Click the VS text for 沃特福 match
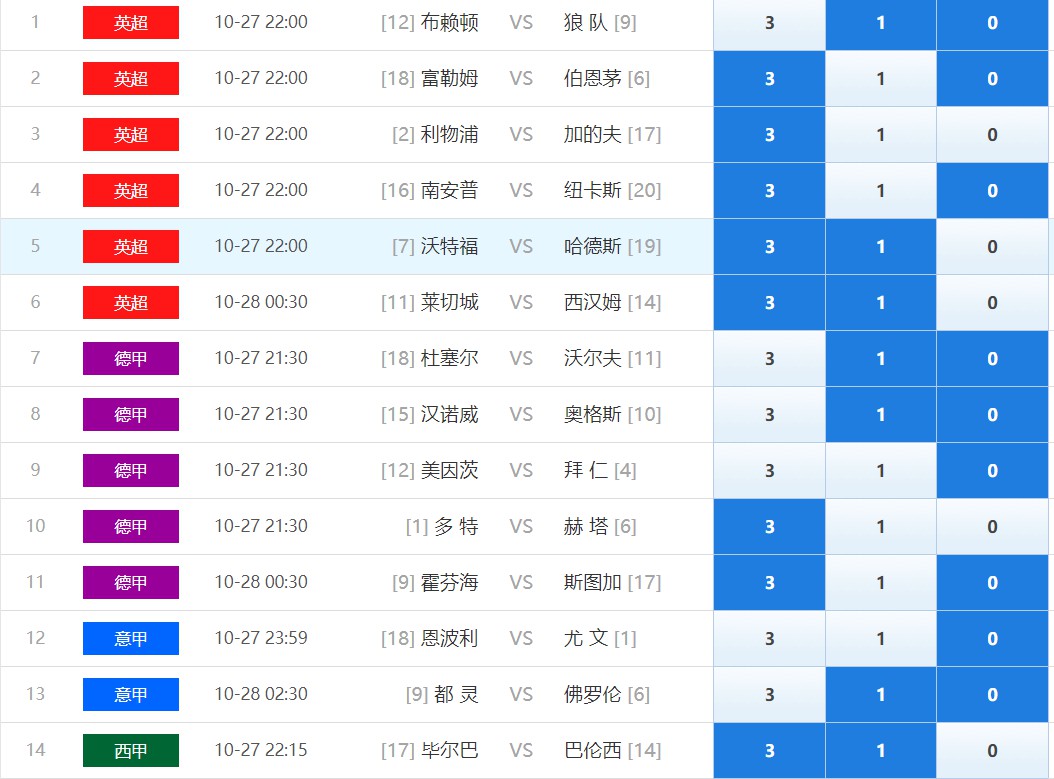Screen dimensions: 1054x779 tap(521, 247)
